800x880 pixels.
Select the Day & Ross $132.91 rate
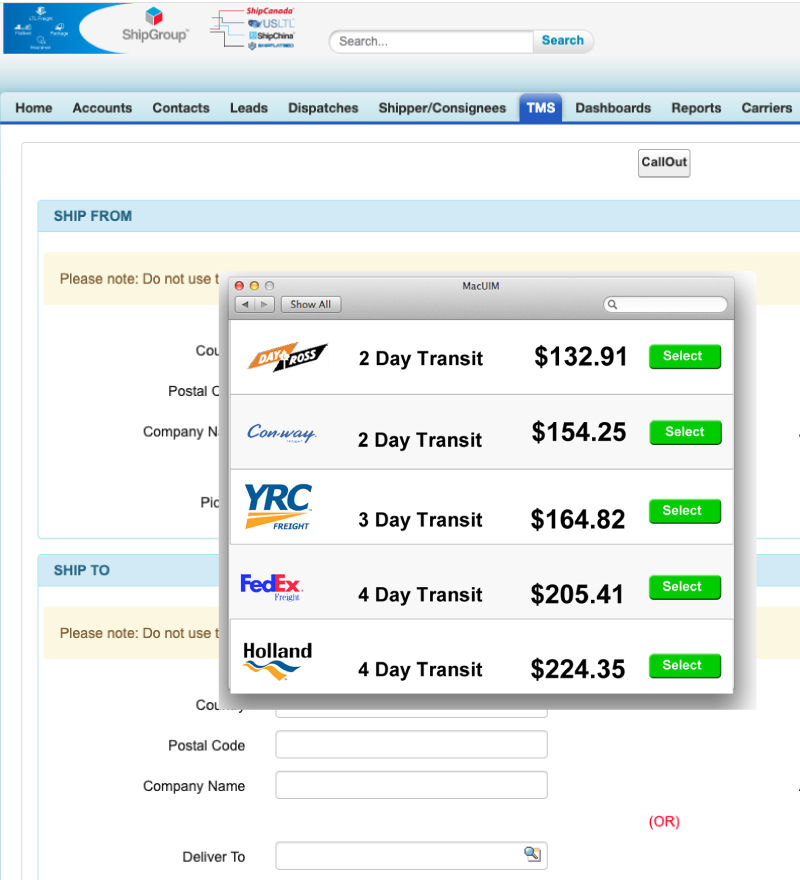click(684, 356)
